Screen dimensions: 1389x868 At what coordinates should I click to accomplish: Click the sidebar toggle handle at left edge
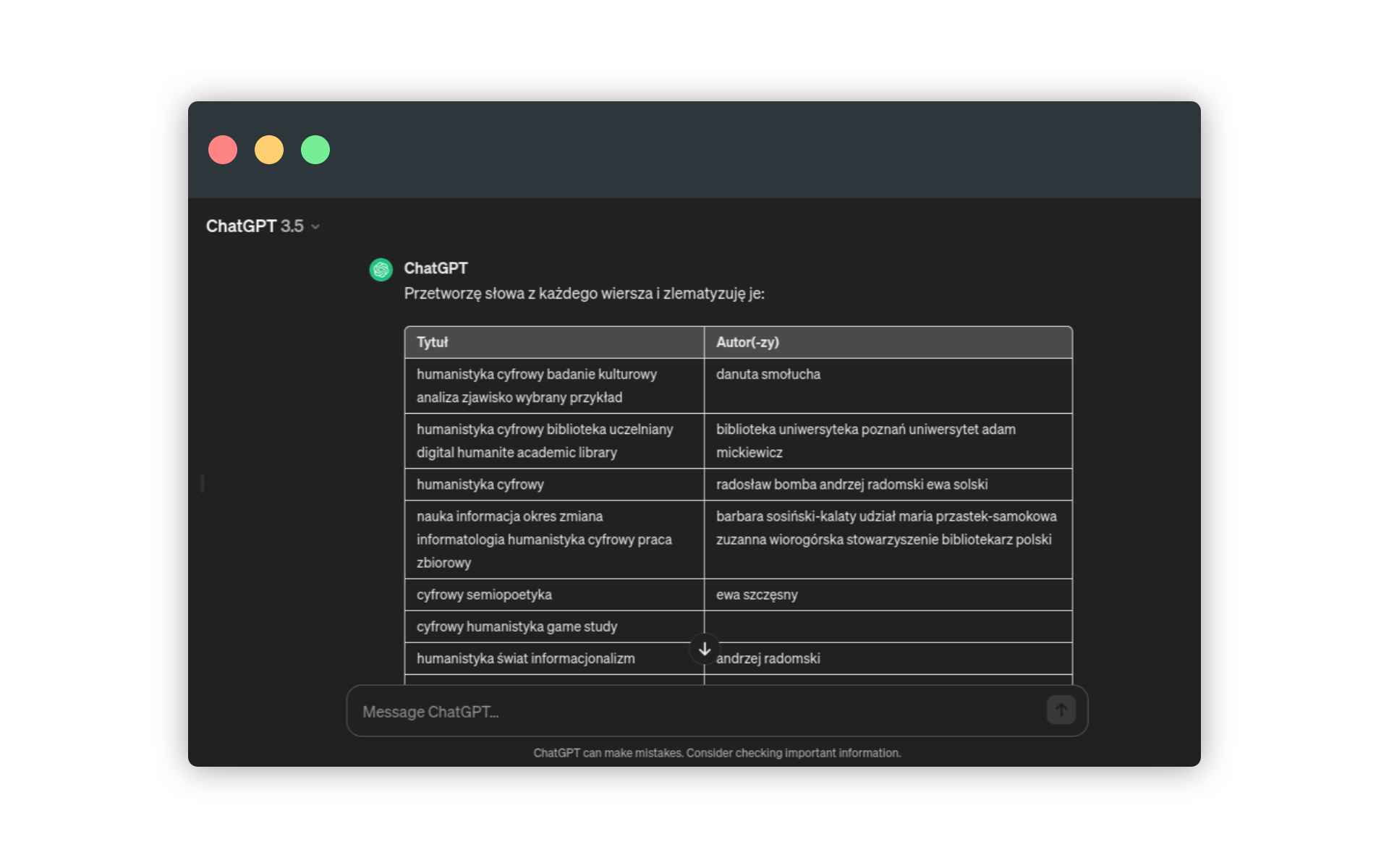click(x=203, y=483)
